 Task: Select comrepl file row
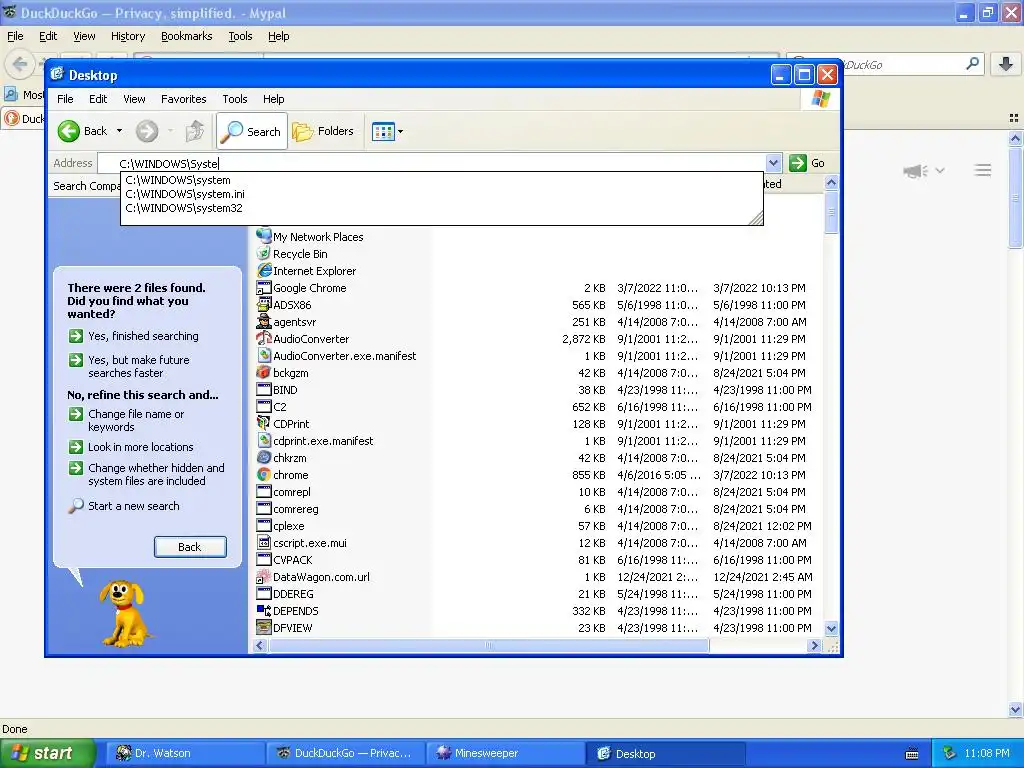(534, 492)
